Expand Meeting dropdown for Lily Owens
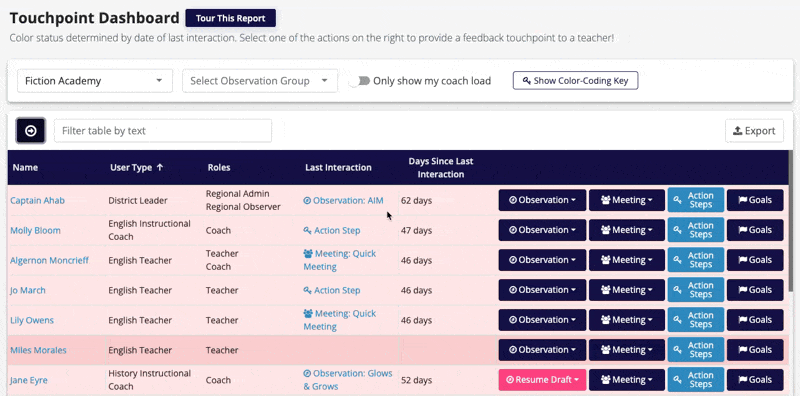 pos(627,320)
